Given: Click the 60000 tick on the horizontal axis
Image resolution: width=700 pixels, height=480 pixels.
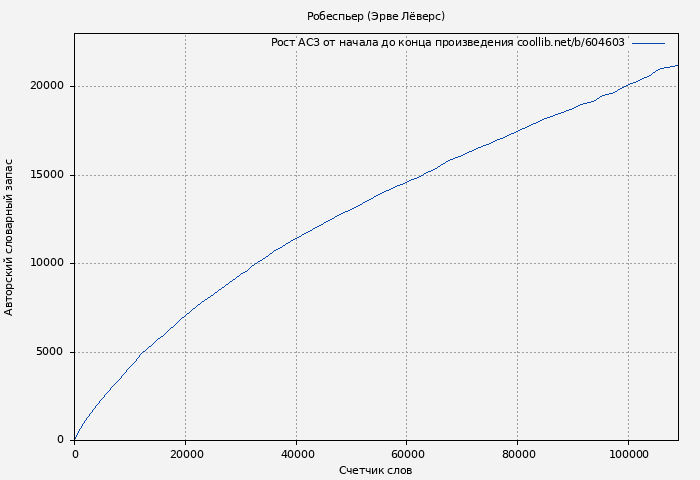Looking at the screenshot, I should [x=406, y=454].
